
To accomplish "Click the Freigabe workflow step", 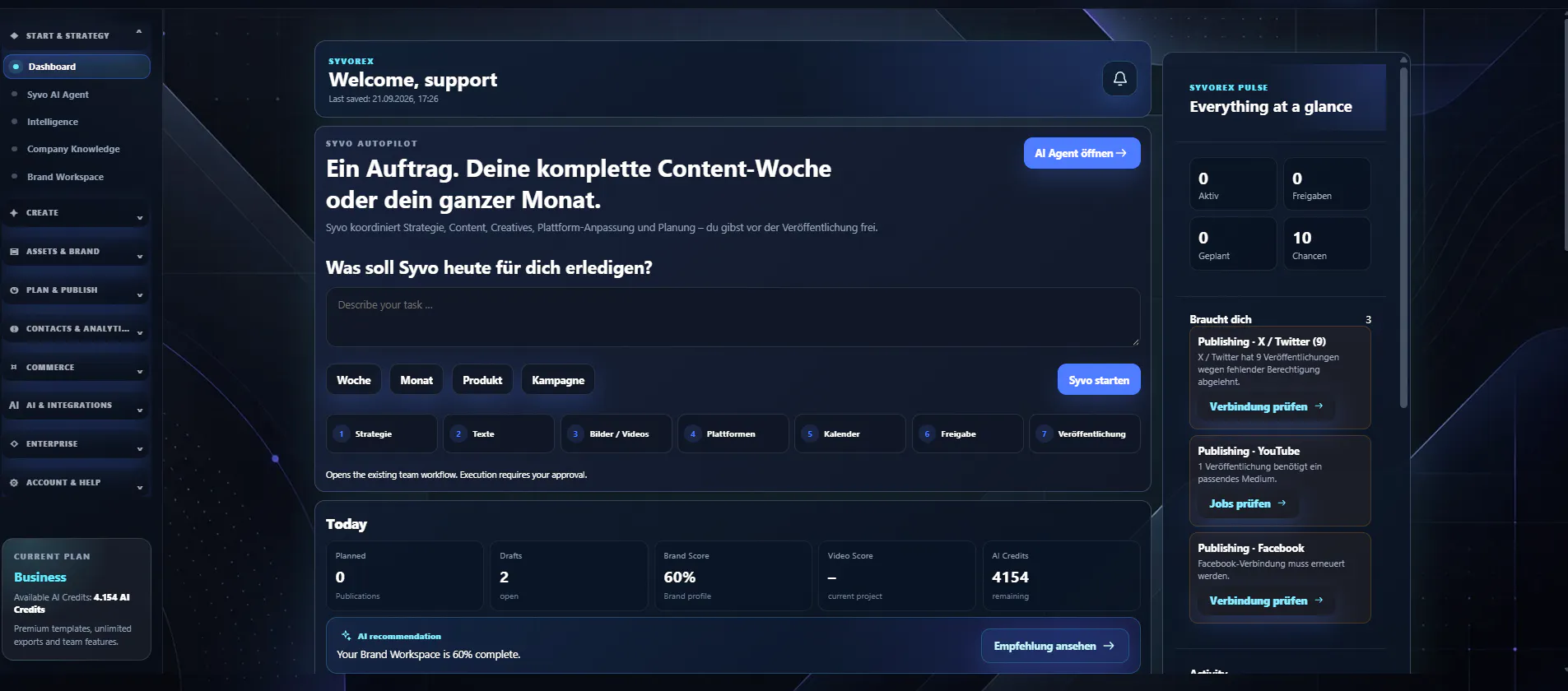I will [967, 434].
